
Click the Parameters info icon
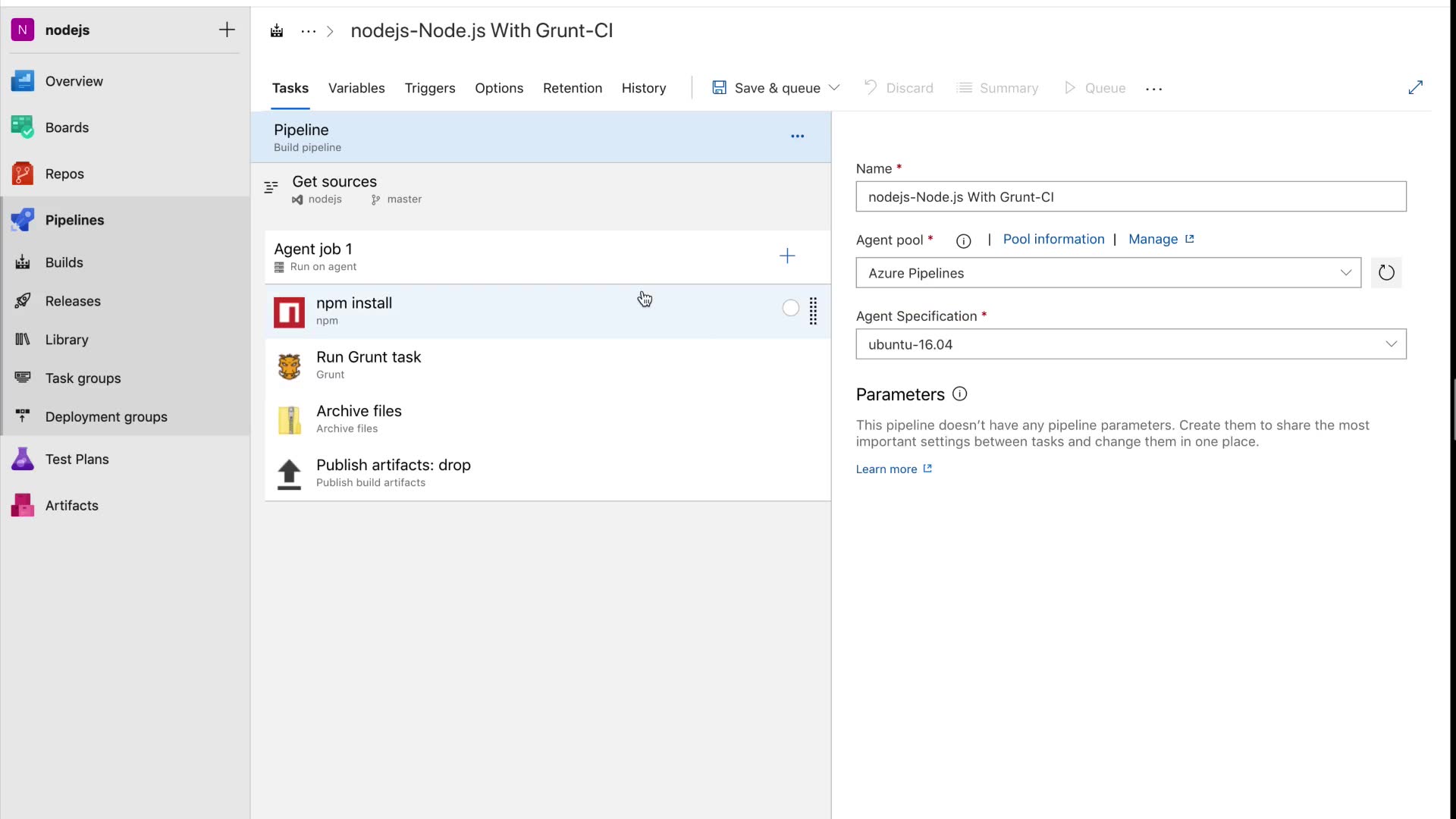point(959,394)
